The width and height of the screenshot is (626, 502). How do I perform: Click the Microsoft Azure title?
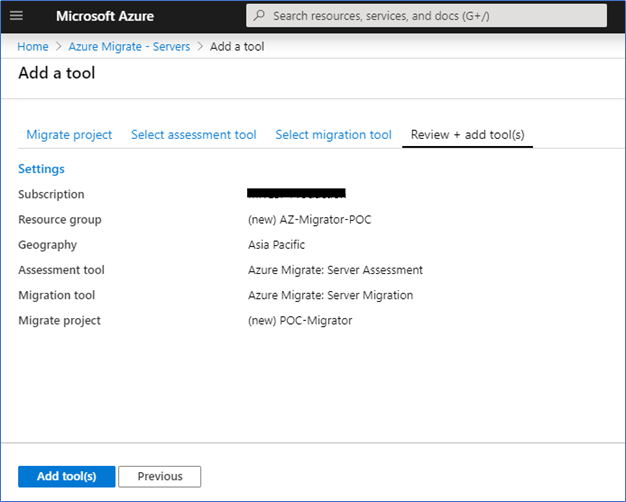[x=105, y=16]
